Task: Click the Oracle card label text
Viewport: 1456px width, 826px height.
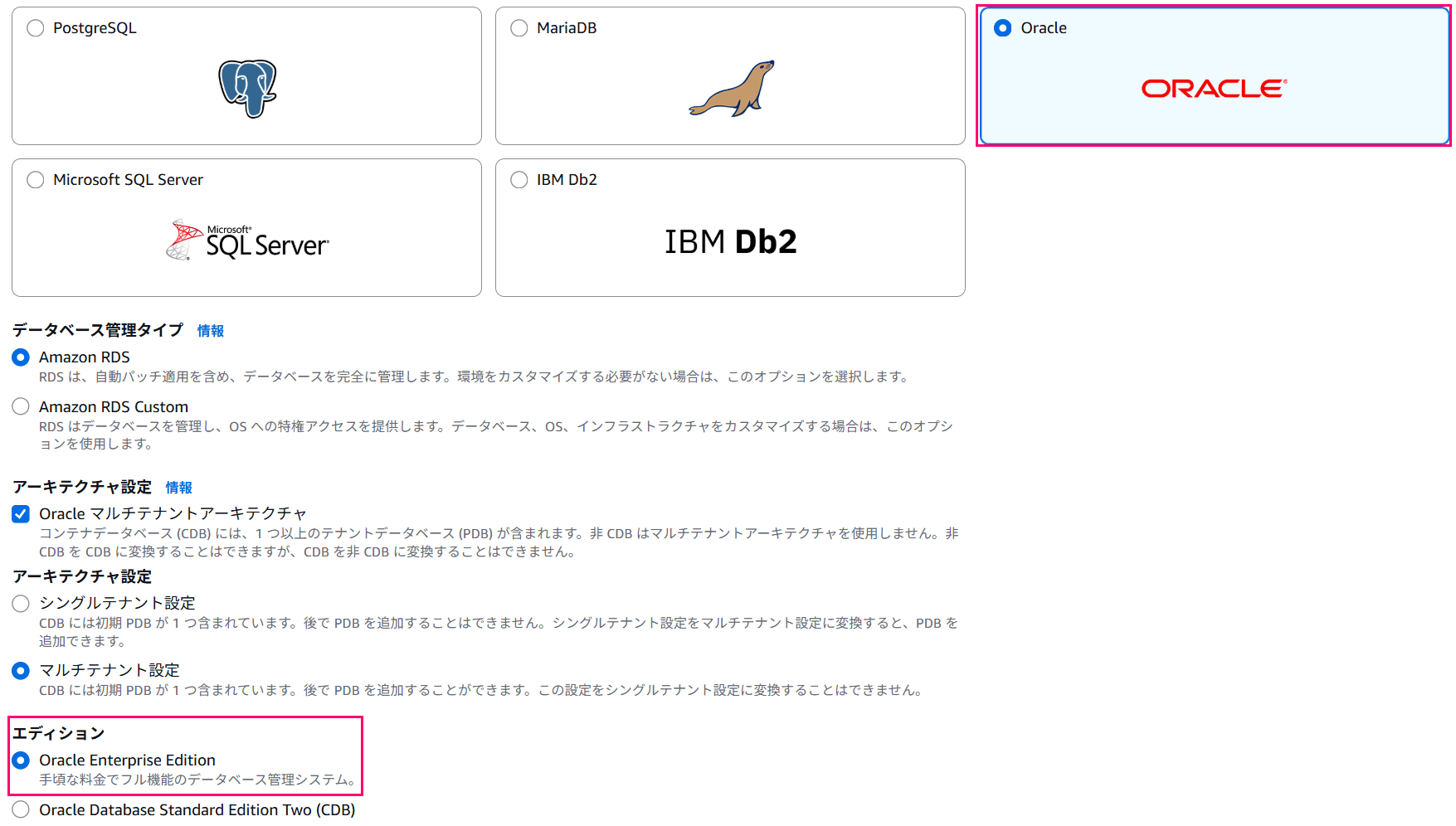Action: pos(1044,28)
